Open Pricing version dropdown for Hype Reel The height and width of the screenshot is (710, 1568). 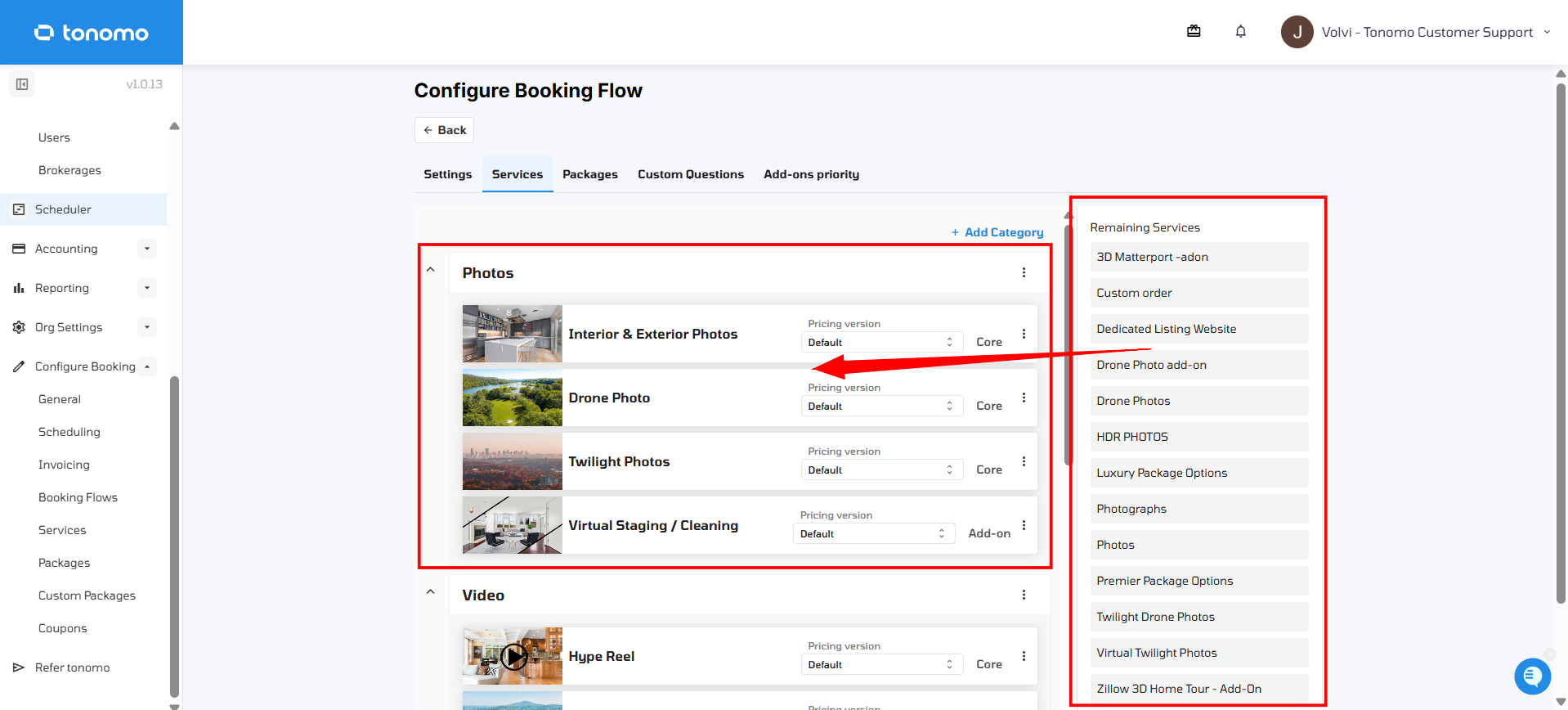click(x=881, y=664)
